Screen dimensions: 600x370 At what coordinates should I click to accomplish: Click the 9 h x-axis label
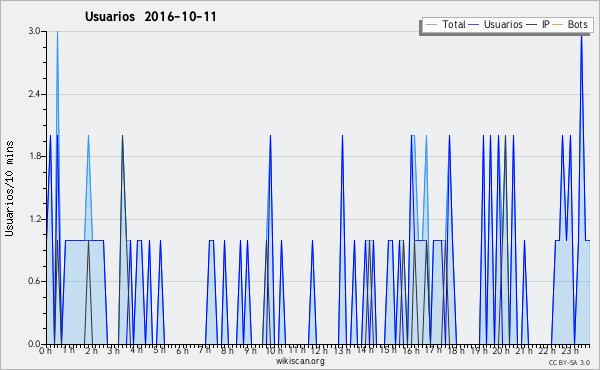click(x=250, y=351)
